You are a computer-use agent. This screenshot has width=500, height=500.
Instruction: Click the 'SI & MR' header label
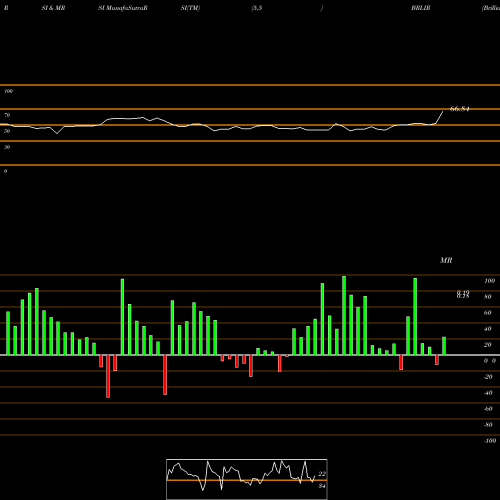[53, 8]
